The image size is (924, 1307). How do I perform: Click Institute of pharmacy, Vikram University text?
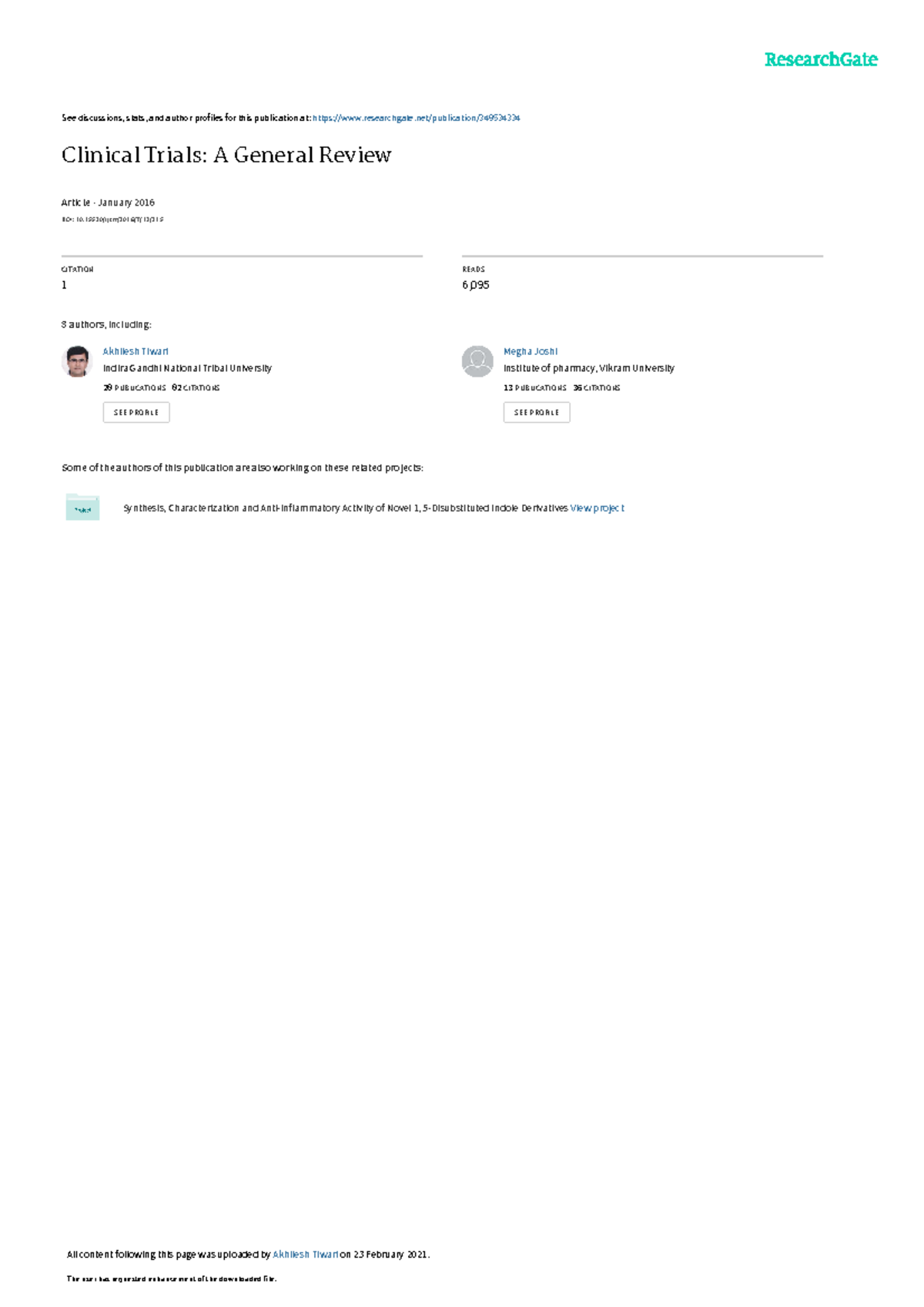[589, 368]
